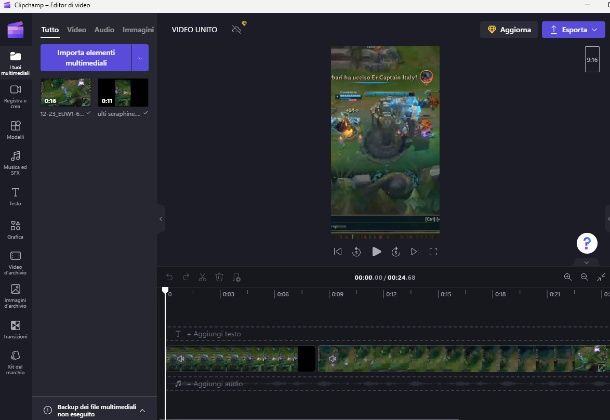Open the Clipchamp home logo
Image resolution: width=610 pixels, height=420 pixels.
[16, 30]
